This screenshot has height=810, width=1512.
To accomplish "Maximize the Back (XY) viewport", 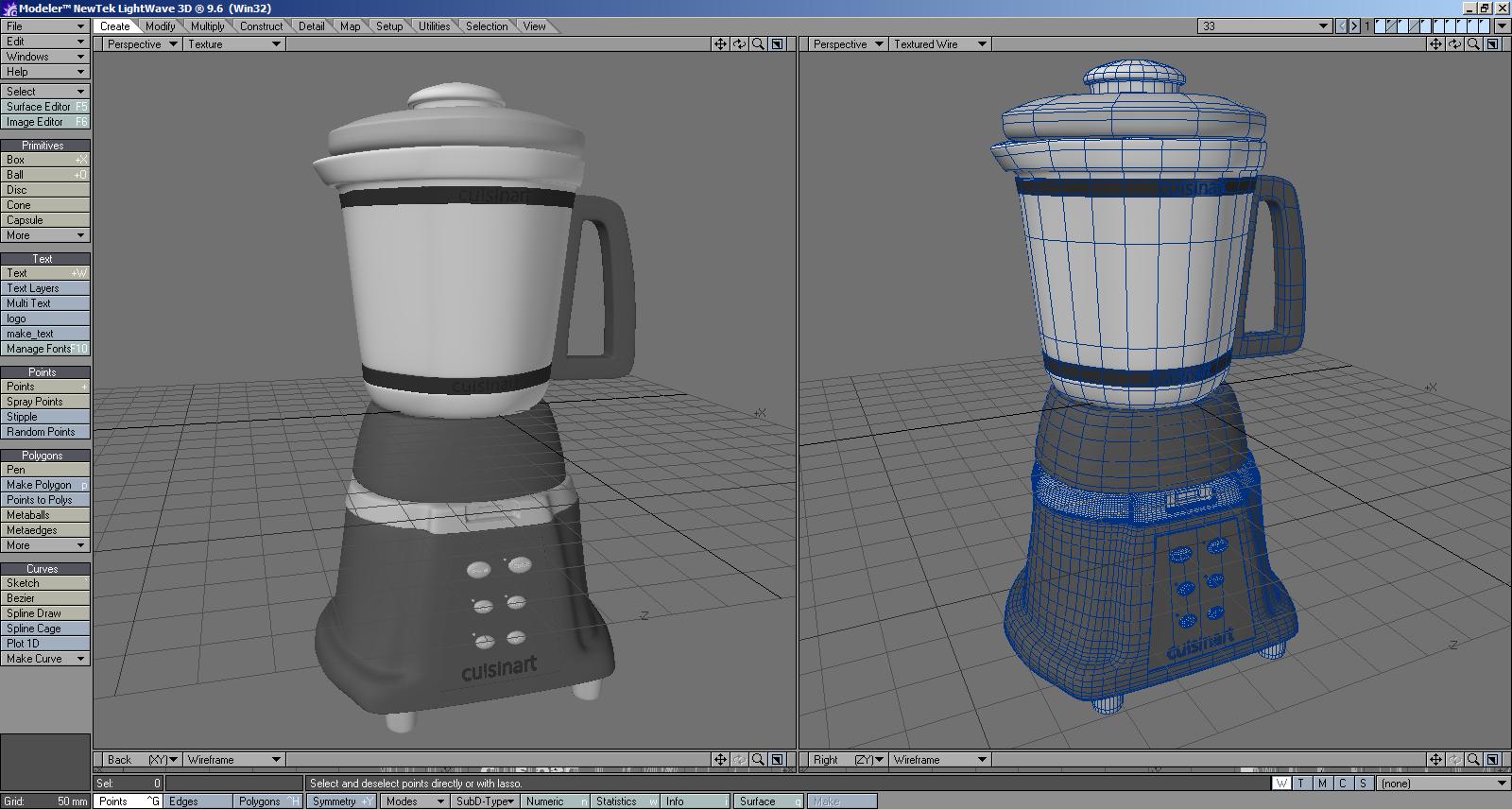I will tap(777, 760).
